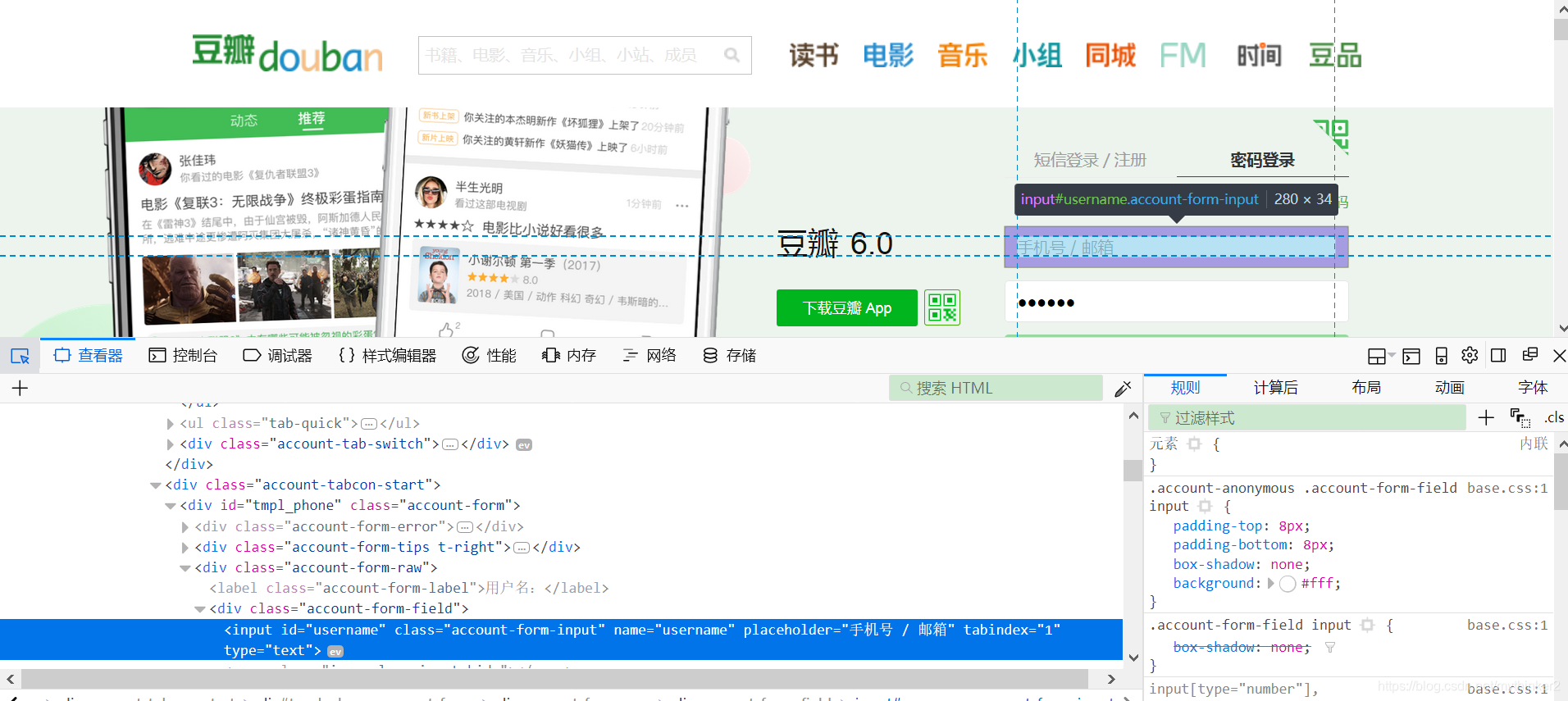Screen dimensions: 1568x701
Task: Toggle responsive design mode icon
Action: tap(1441, 356)
